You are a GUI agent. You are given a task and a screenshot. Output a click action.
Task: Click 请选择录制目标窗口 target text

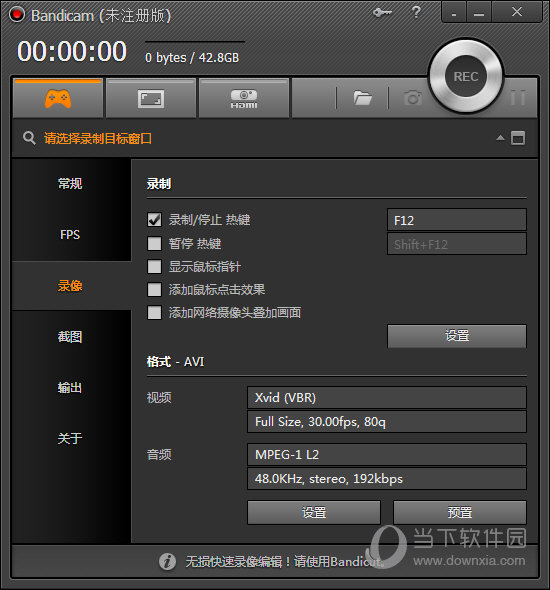pos(98,138)
